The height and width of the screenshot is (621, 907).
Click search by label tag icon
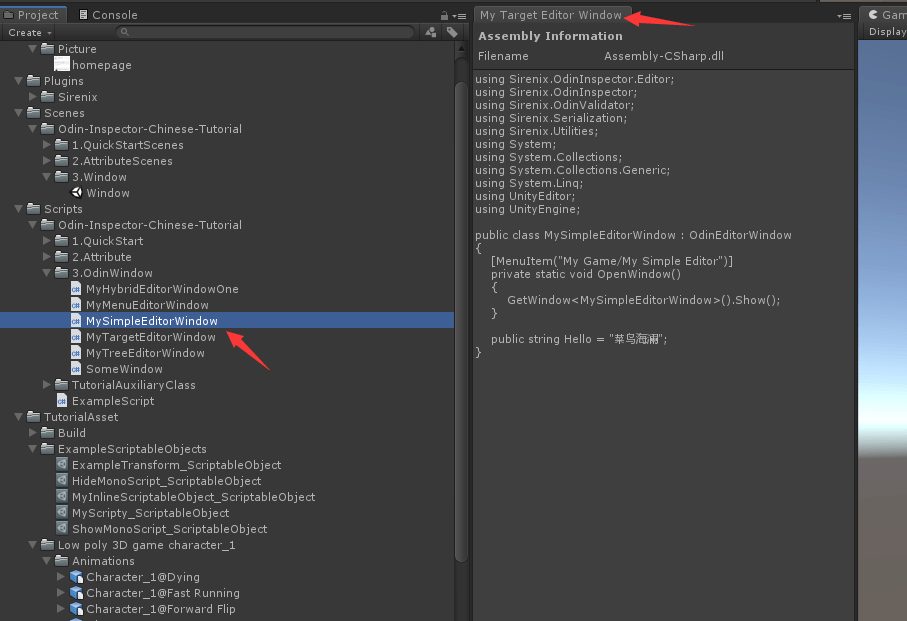[x=452, y=32]
